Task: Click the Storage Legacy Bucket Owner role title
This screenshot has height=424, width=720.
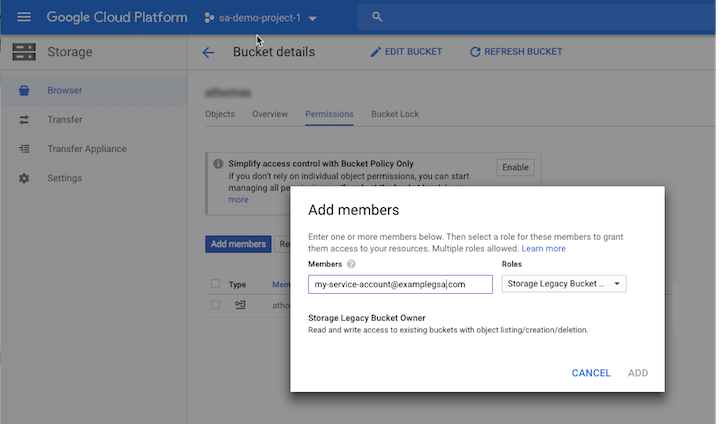Action: pyautogui.click(x=366, y=318)
